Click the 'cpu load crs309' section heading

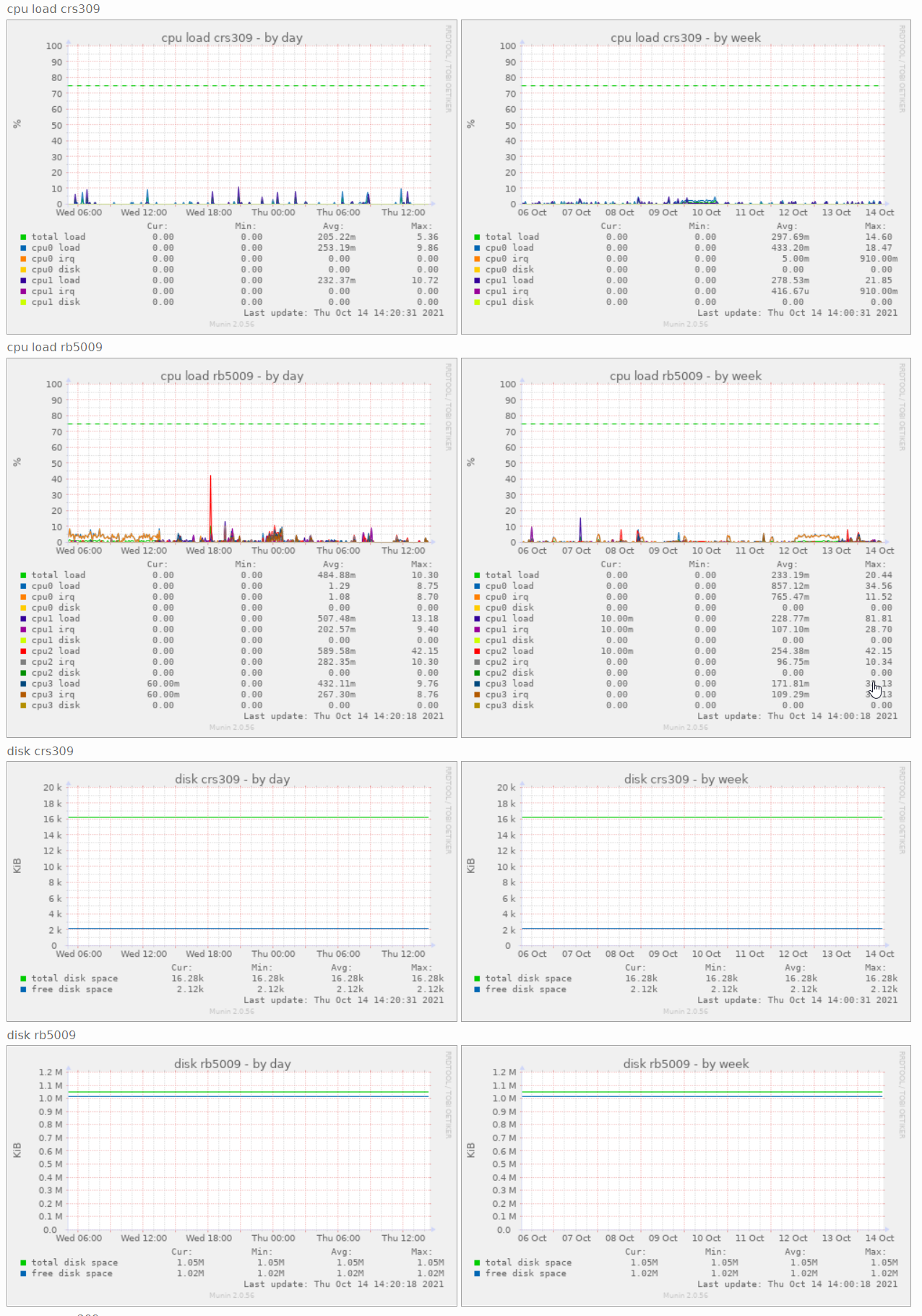[53, 9]
